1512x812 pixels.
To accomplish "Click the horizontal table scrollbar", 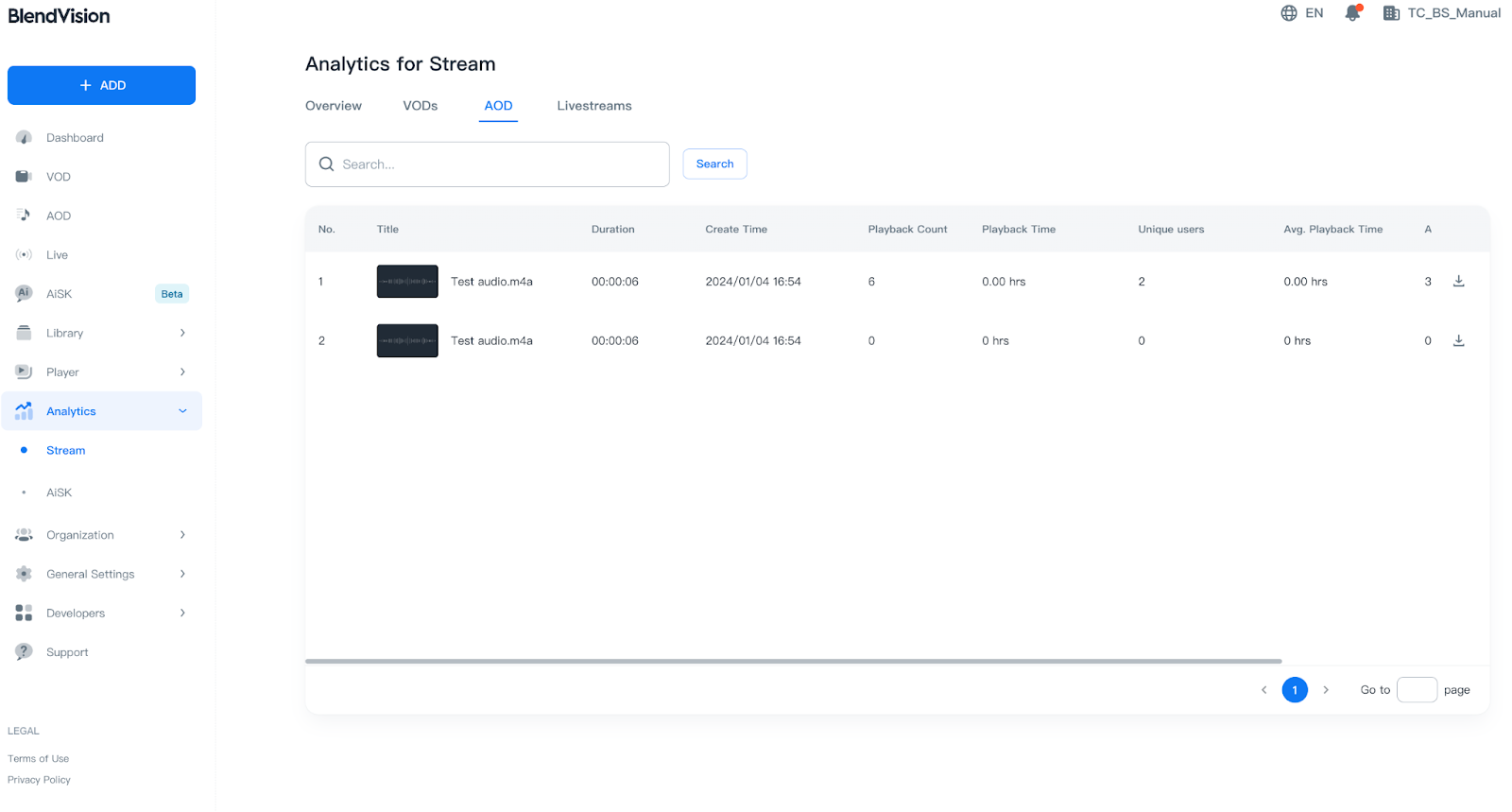I will pos(793,662).
